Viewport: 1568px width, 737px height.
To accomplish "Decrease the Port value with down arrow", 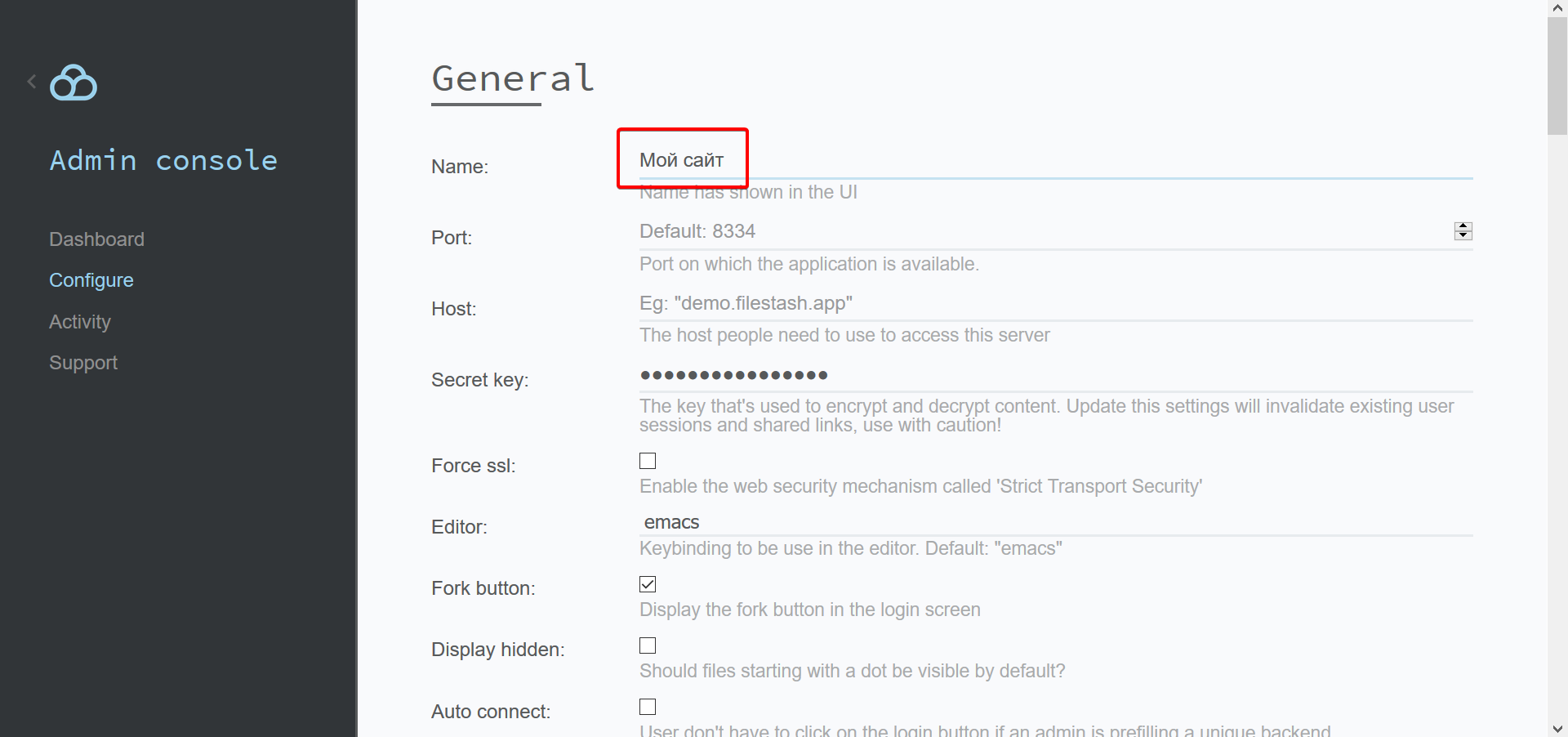I will pyautogui.click(x=1463, y=235).
